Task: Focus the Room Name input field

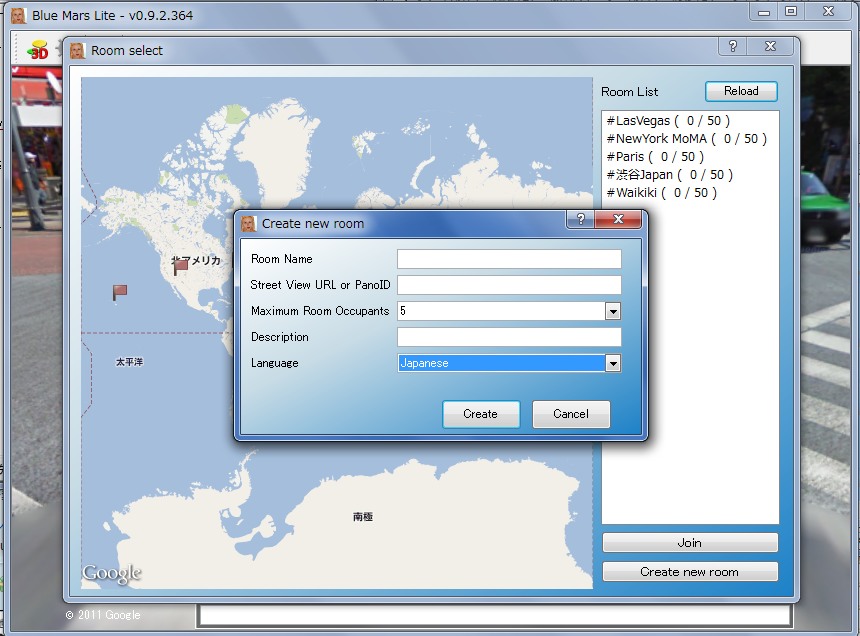Action: [509, 259]
